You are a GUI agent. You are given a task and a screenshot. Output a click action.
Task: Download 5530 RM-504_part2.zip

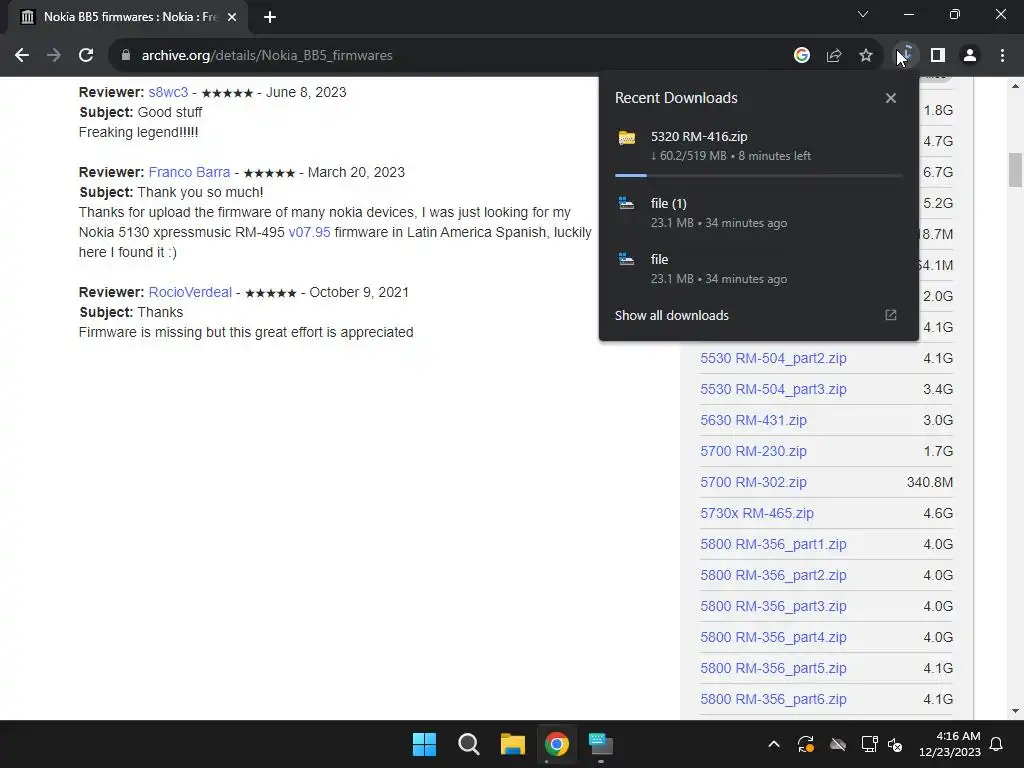pos(773,358)
